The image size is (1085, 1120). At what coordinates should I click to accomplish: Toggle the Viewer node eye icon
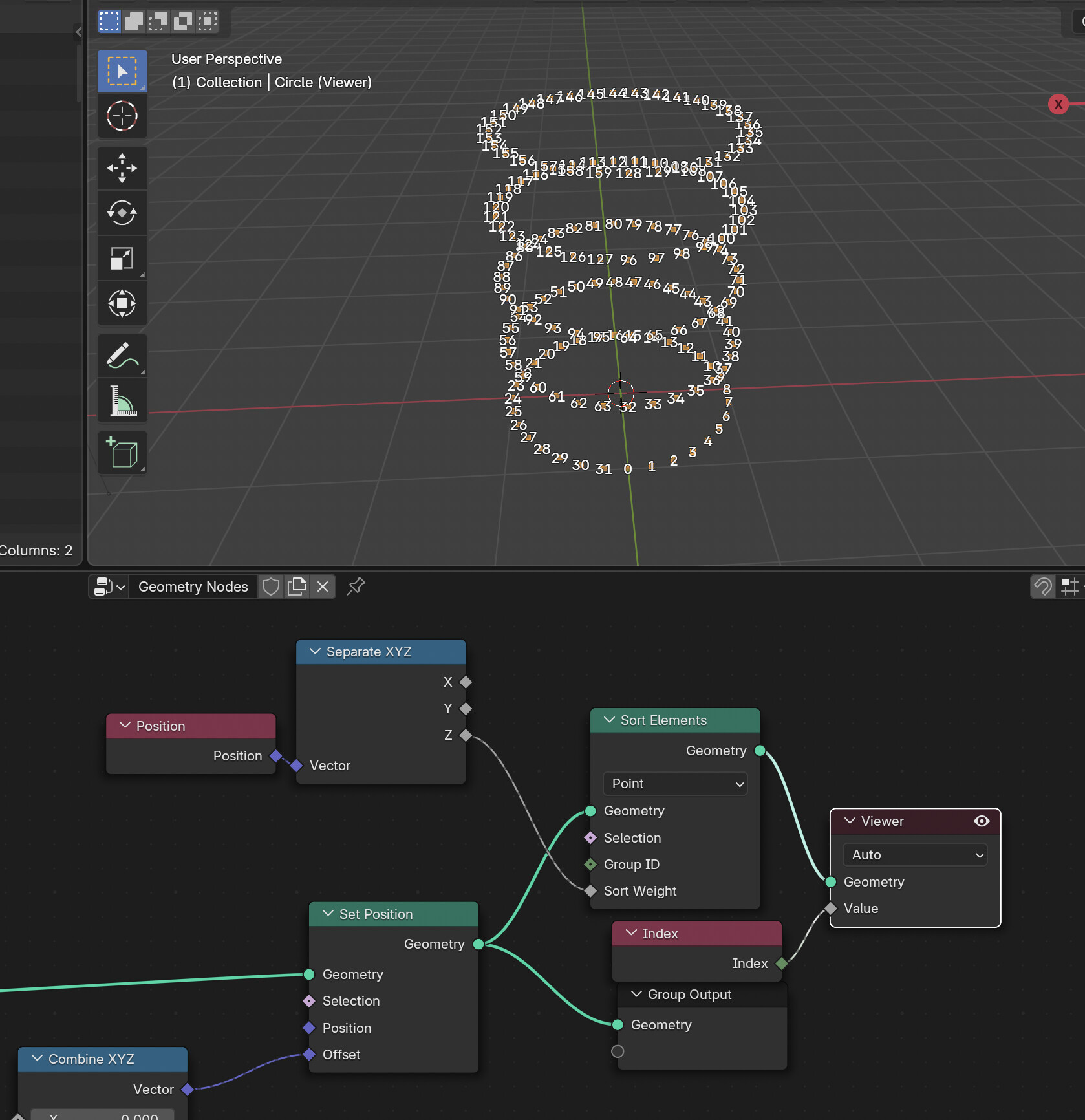[x=982, y=821]
